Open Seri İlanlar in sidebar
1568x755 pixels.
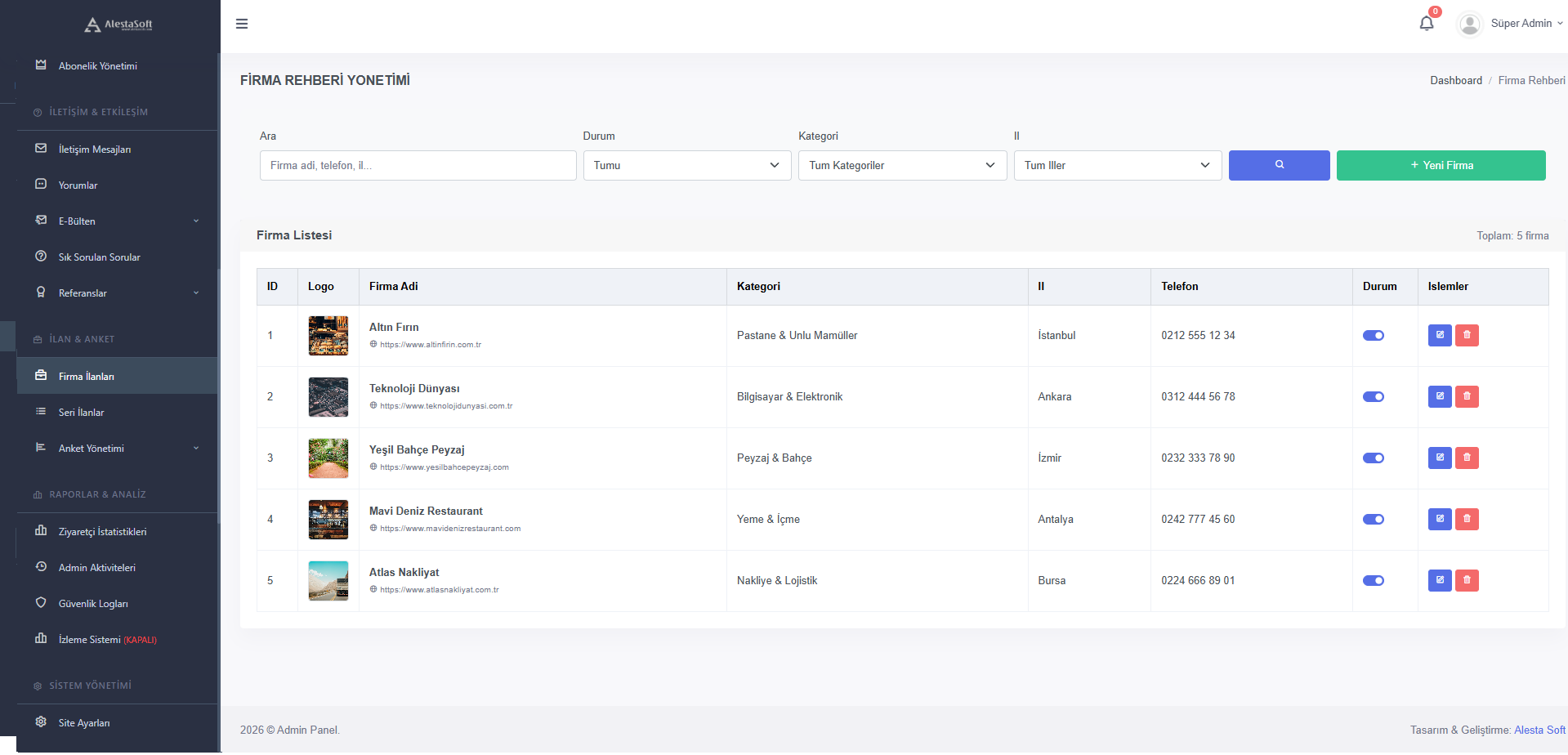click(x=82, y=413)
